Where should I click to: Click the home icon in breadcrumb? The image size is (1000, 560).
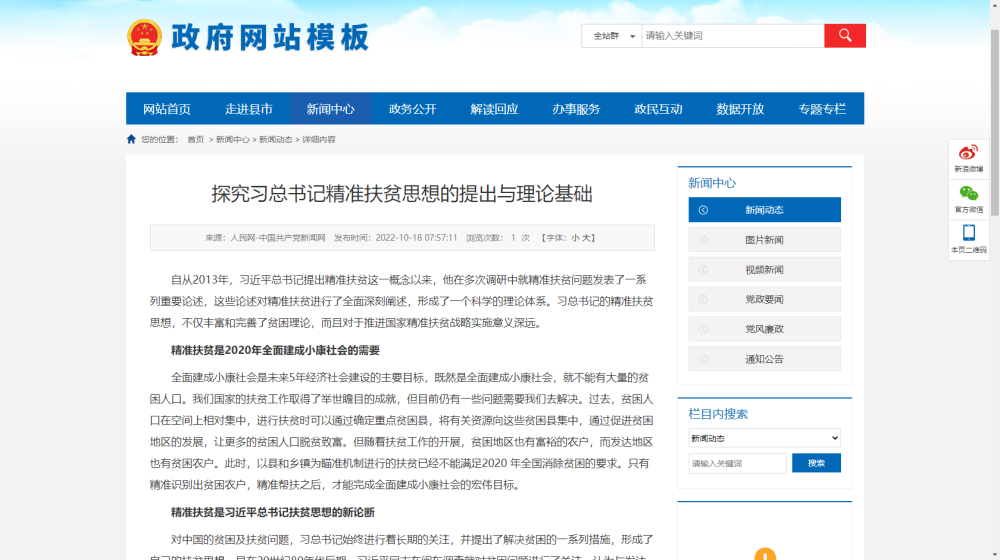coord(131,139)
